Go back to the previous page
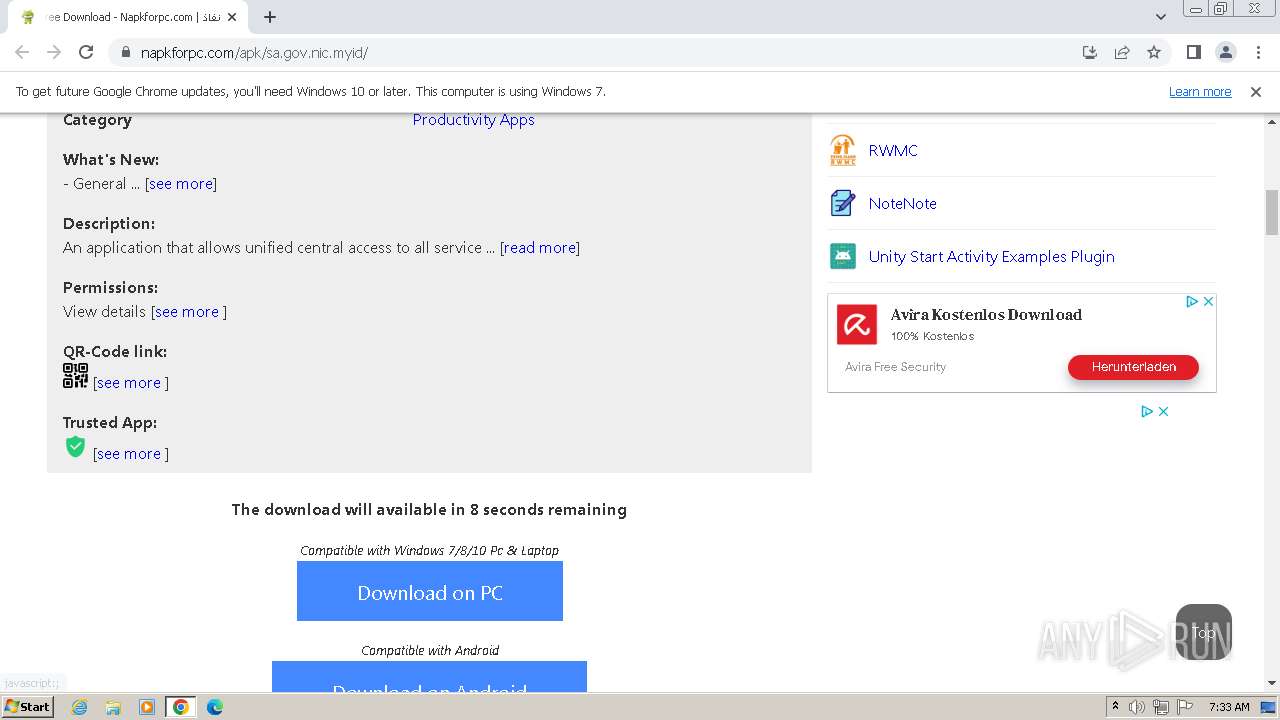 22,52
